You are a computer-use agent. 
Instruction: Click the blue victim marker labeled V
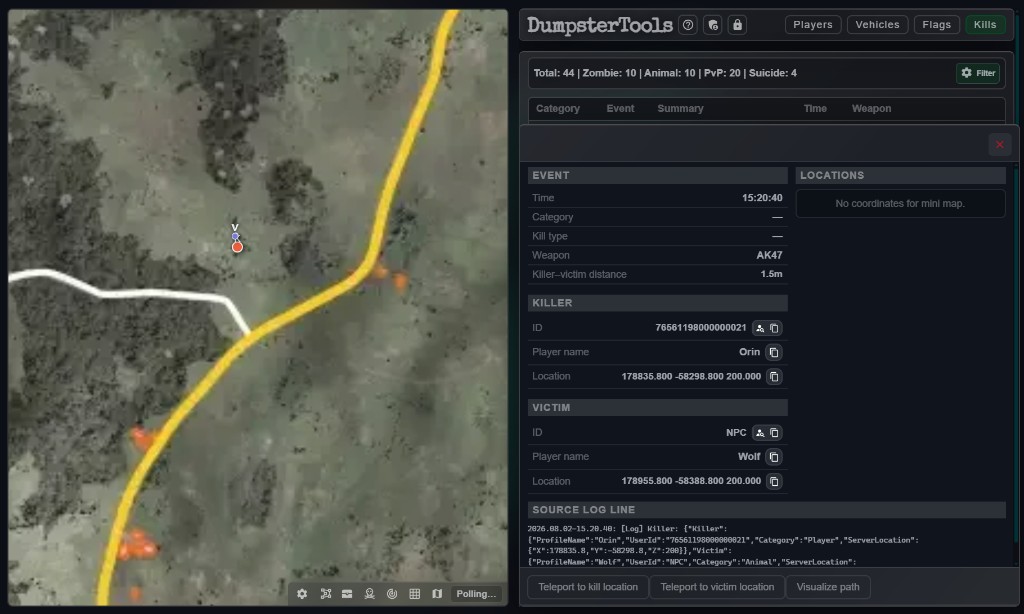pyautogui.click(x=235, y=236)
